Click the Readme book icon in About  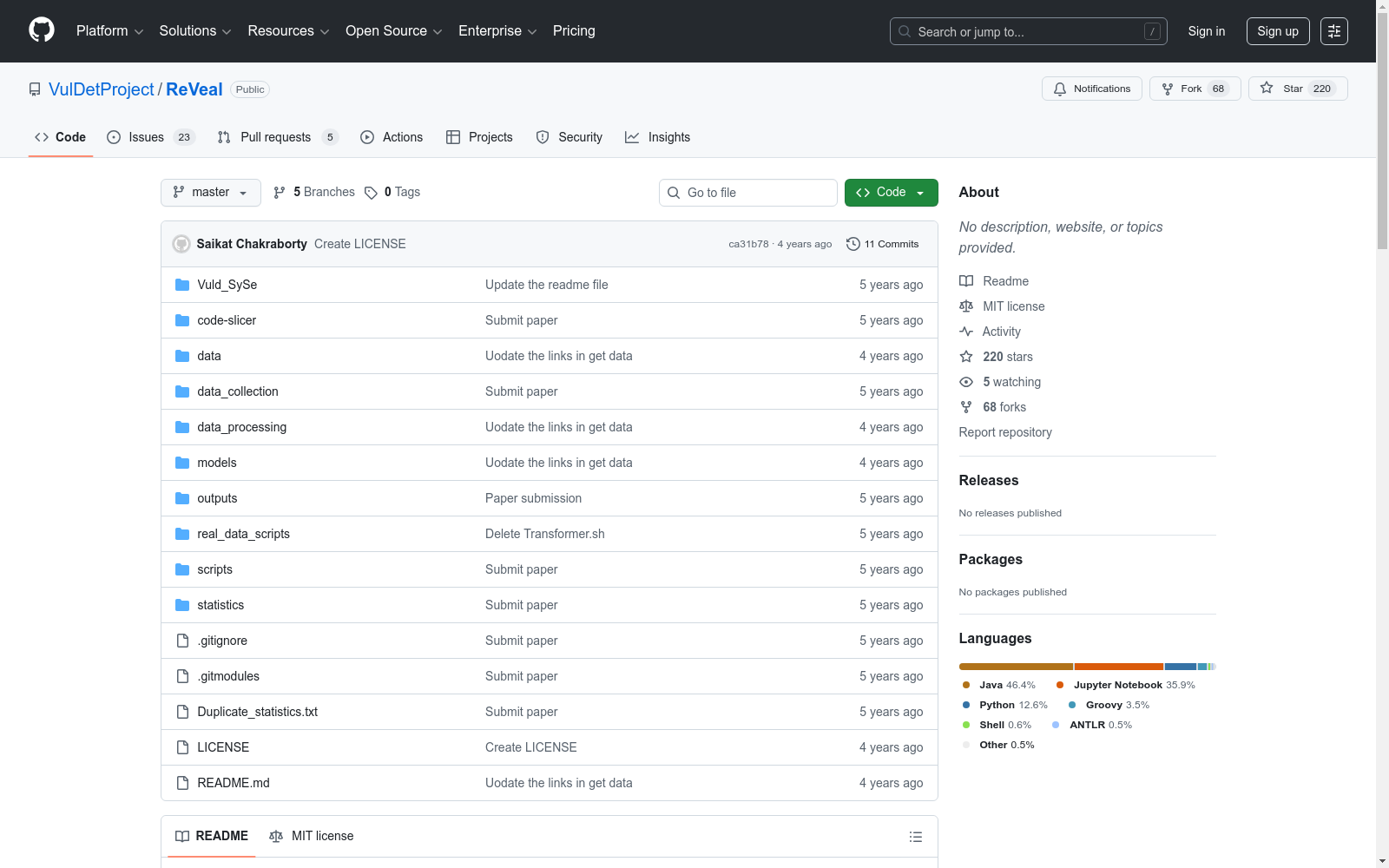(966, 281)
